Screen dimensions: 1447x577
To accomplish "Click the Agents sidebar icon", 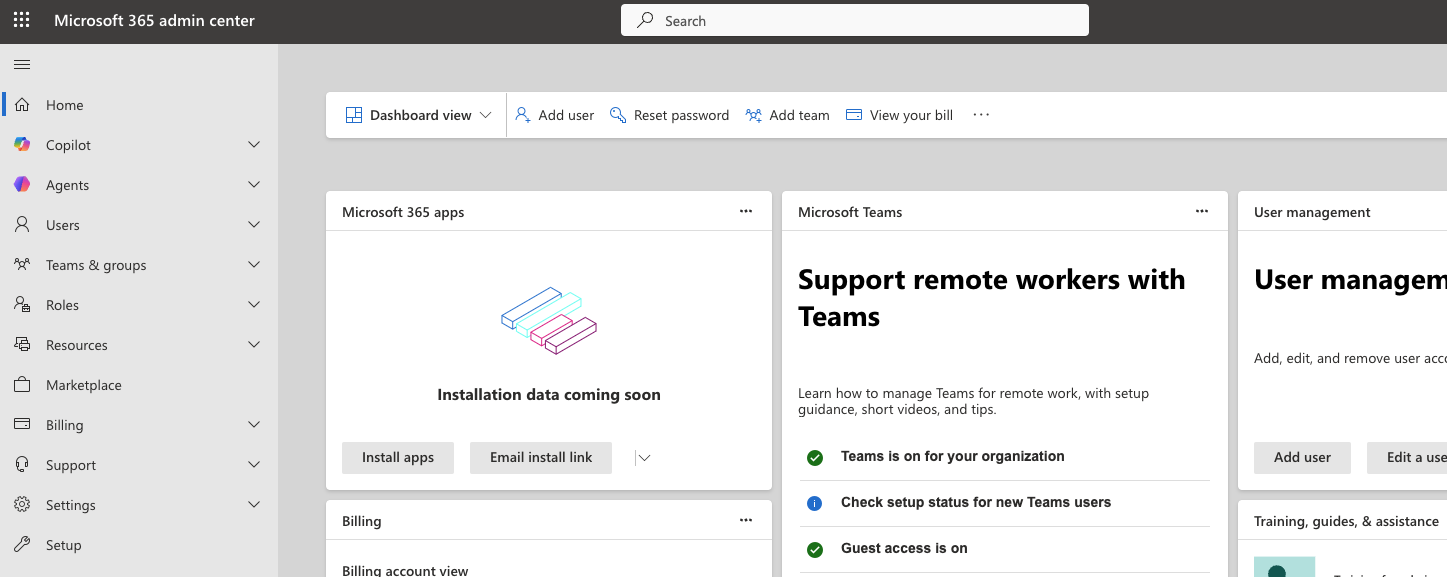I will pyautogui.click(x=21, y=184).
